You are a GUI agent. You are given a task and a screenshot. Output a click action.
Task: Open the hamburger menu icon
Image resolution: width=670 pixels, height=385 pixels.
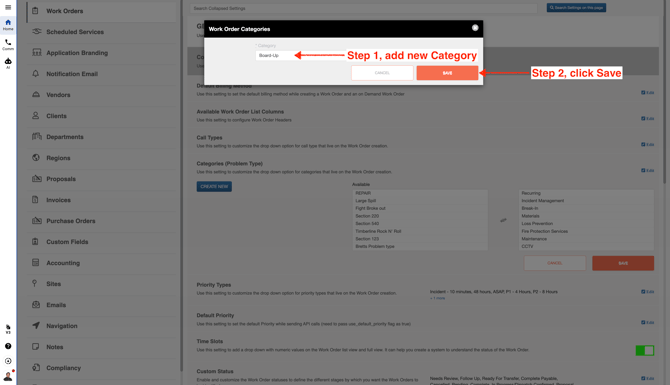[8, 7]
